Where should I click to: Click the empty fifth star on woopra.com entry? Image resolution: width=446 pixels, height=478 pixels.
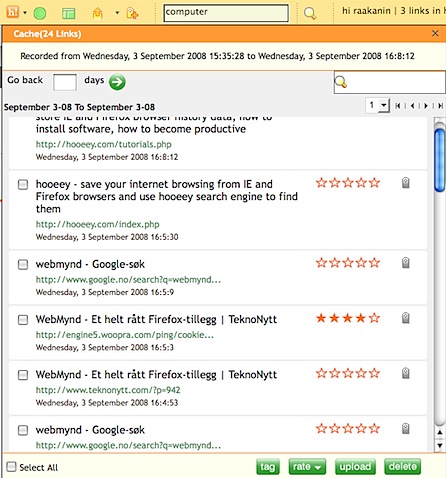(x=374, y=318)
